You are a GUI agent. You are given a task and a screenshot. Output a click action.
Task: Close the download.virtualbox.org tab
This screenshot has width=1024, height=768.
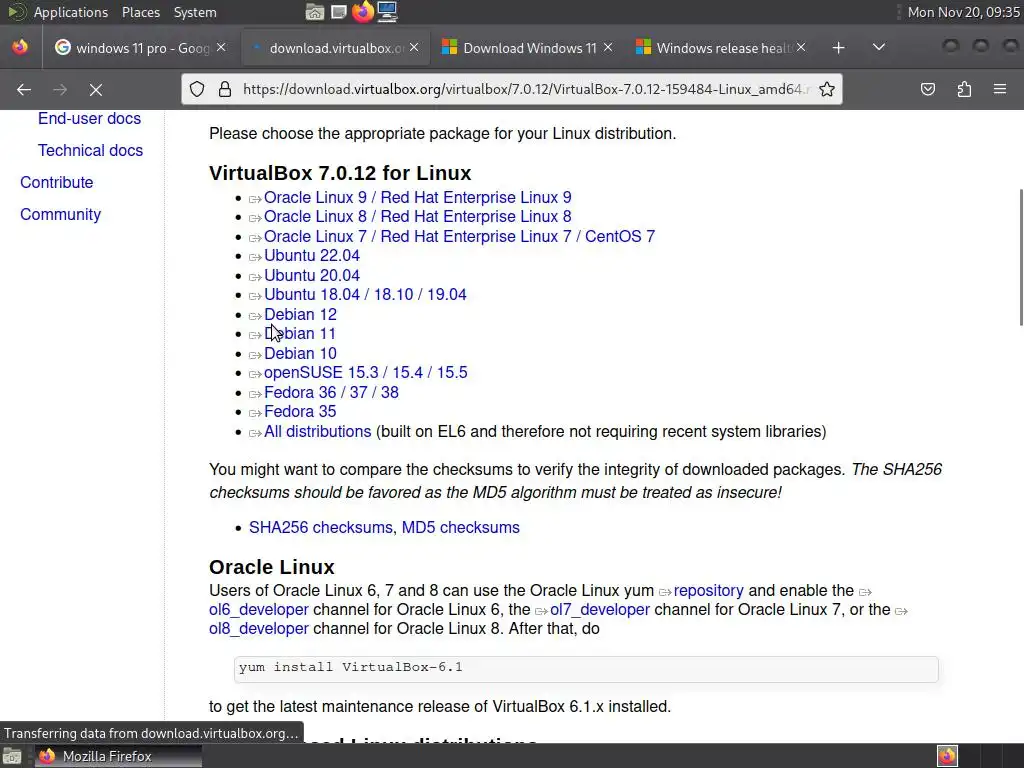(x=414, y=47)
